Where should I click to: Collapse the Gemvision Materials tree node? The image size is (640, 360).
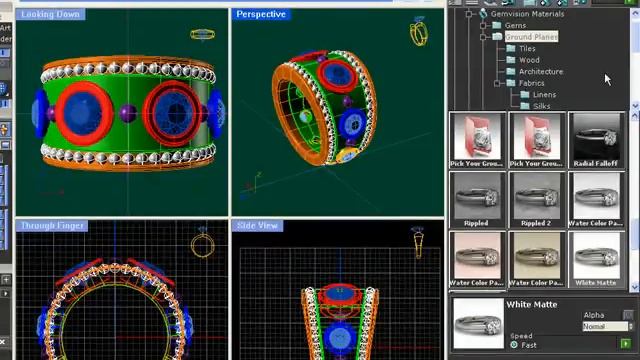click(469, 14)
